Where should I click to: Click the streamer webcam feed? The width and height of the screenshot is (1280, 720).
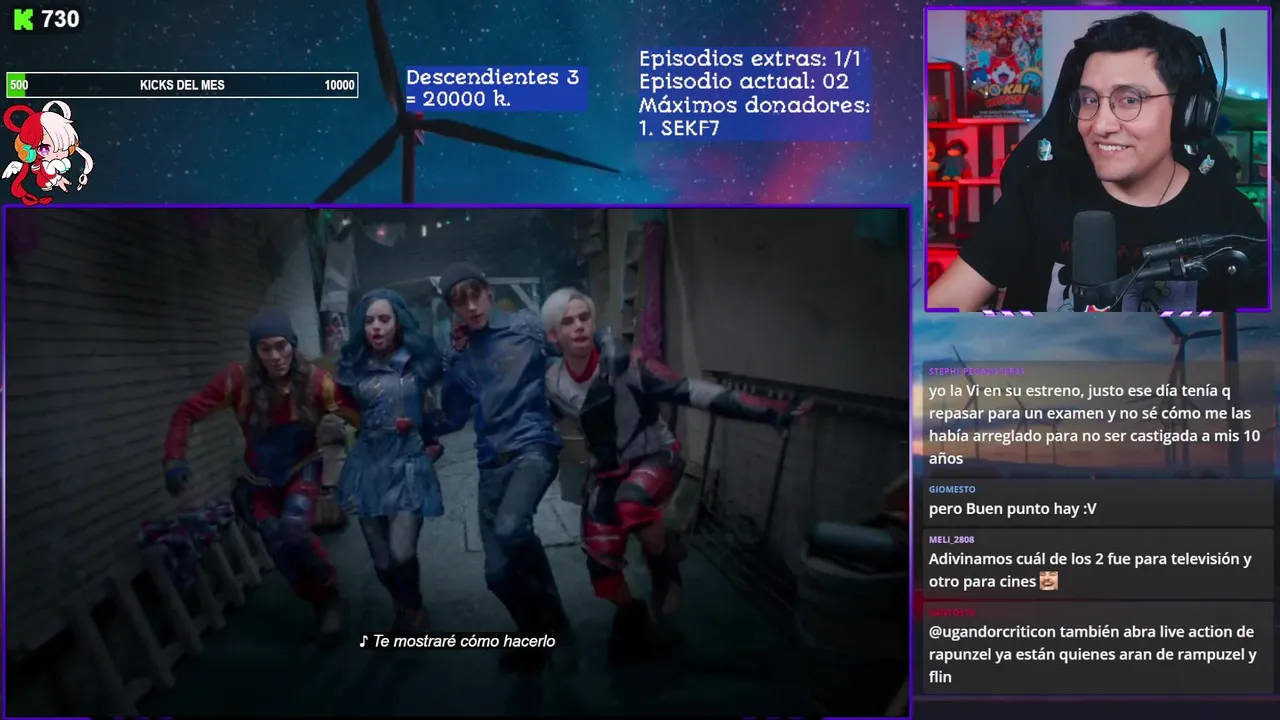point(1097,160)
